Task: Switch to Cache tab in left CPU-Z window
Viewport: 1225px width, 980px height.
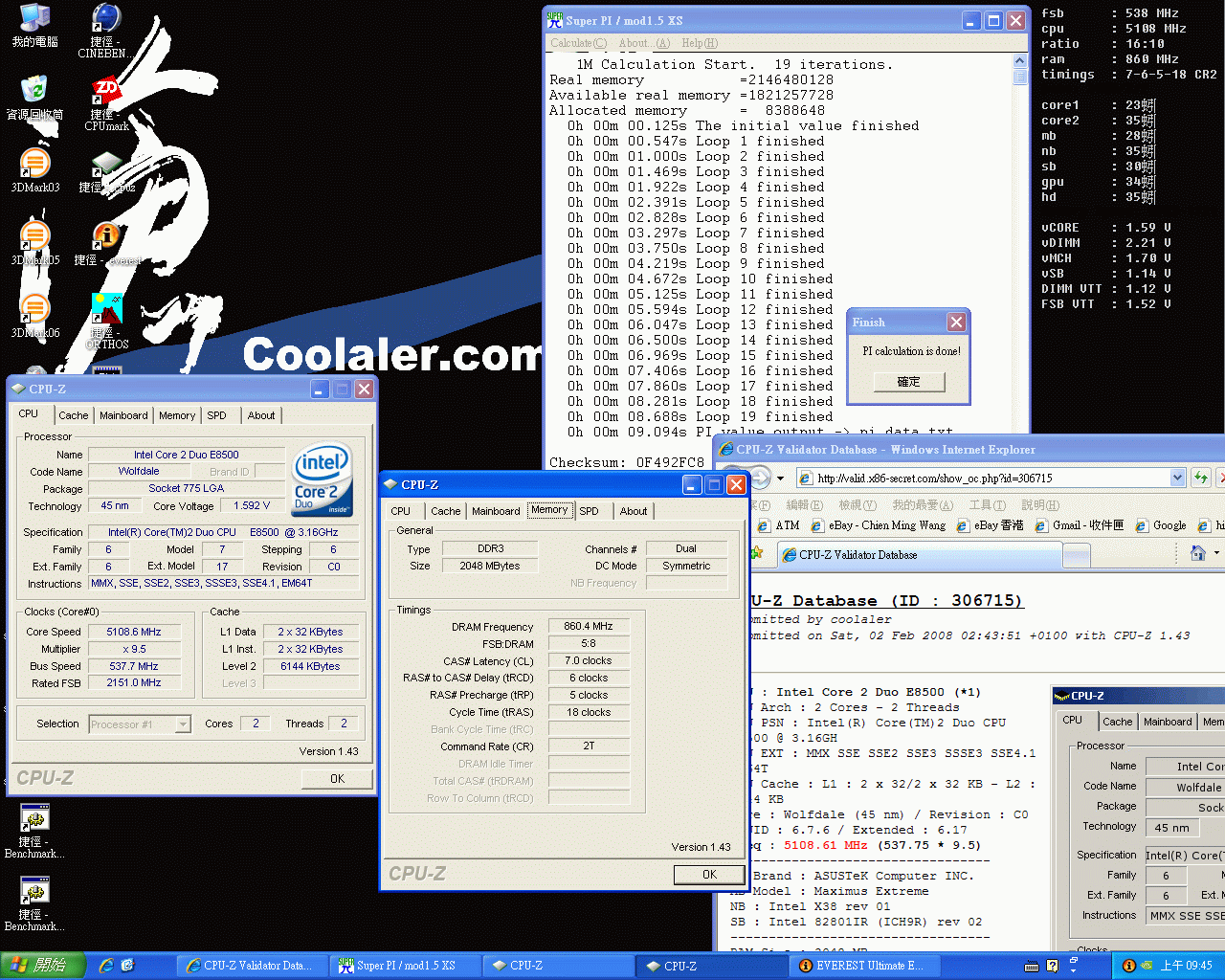Action: [74, 415]
